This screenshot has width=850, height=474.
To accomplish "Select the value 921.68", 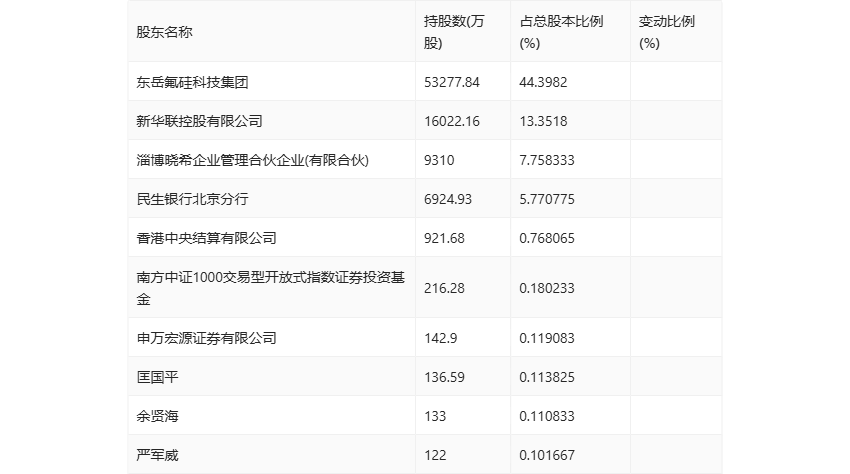I will click(x=444, y=238).
